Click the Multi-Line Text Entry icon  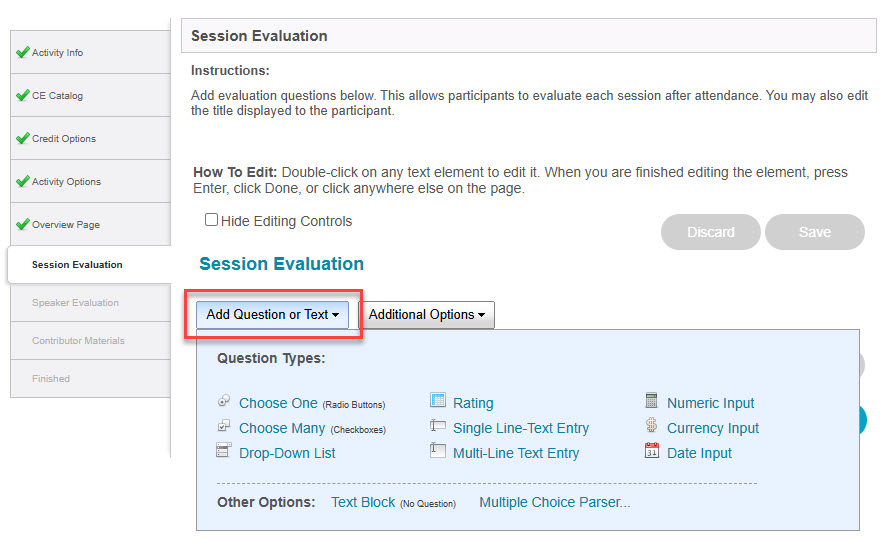[437, 450]
